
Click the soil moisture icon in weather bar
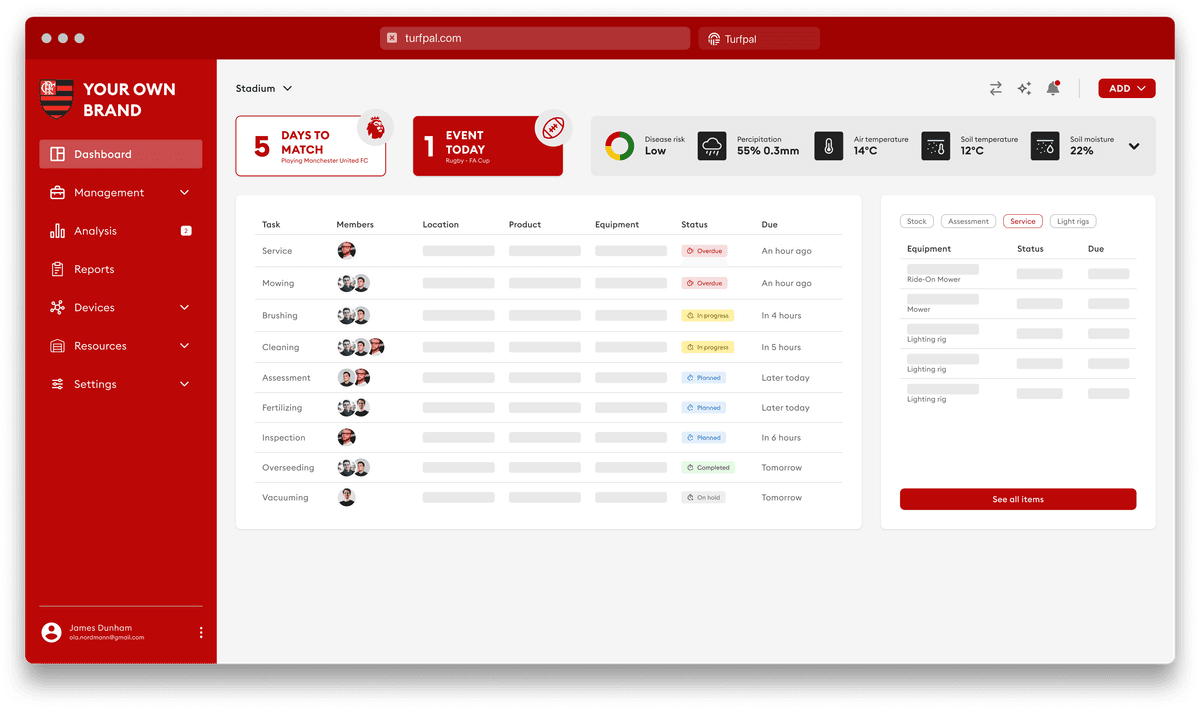click(x=1044, y=145)
